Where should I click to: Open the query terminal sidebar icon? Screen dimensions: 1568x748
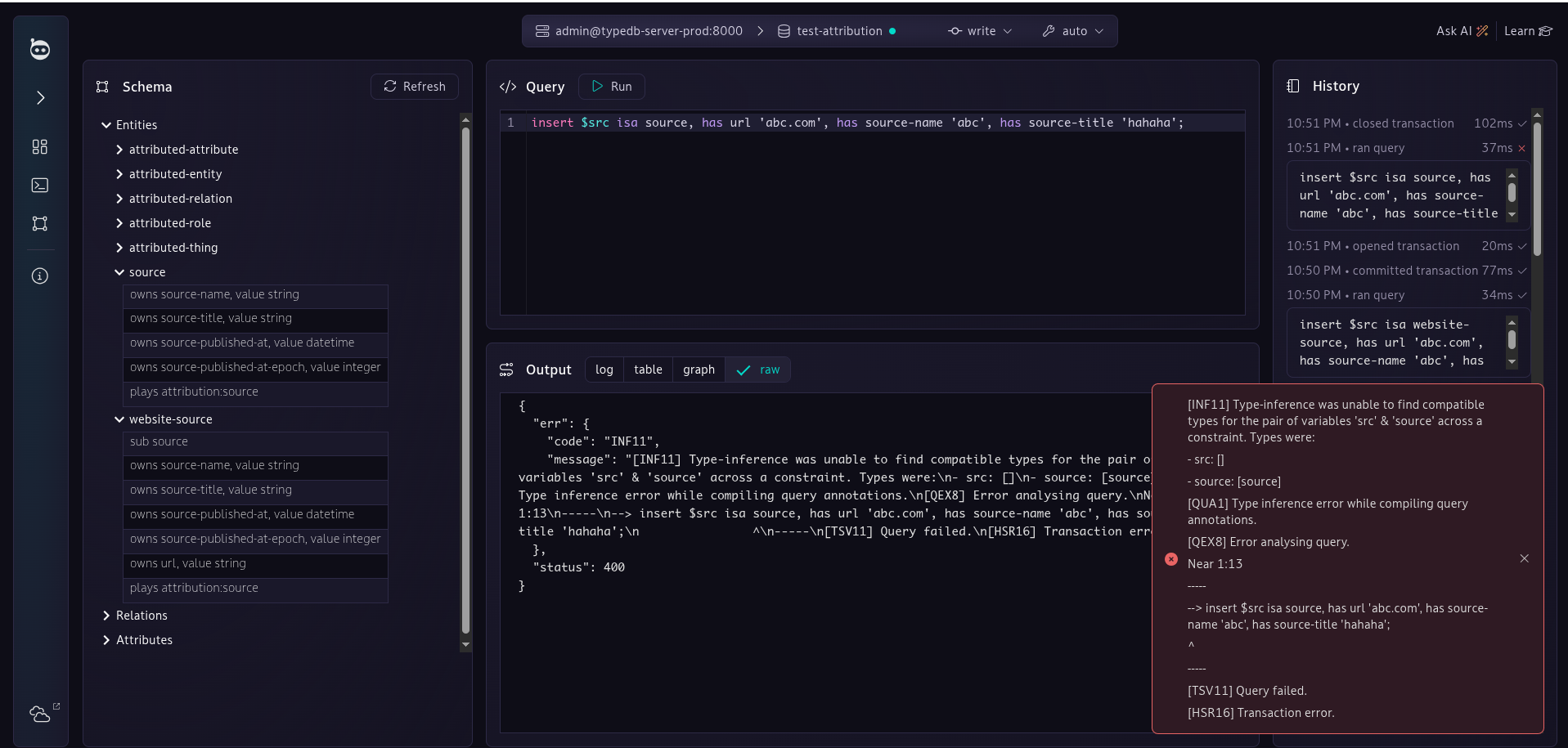tap(40, 186)
